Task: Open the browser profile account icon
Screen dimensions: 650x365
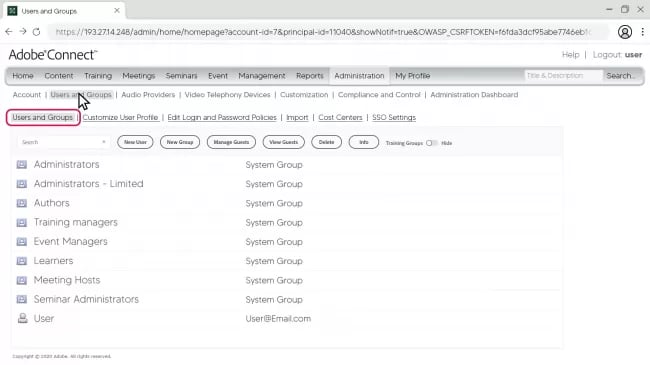Action: coord(625,32)
